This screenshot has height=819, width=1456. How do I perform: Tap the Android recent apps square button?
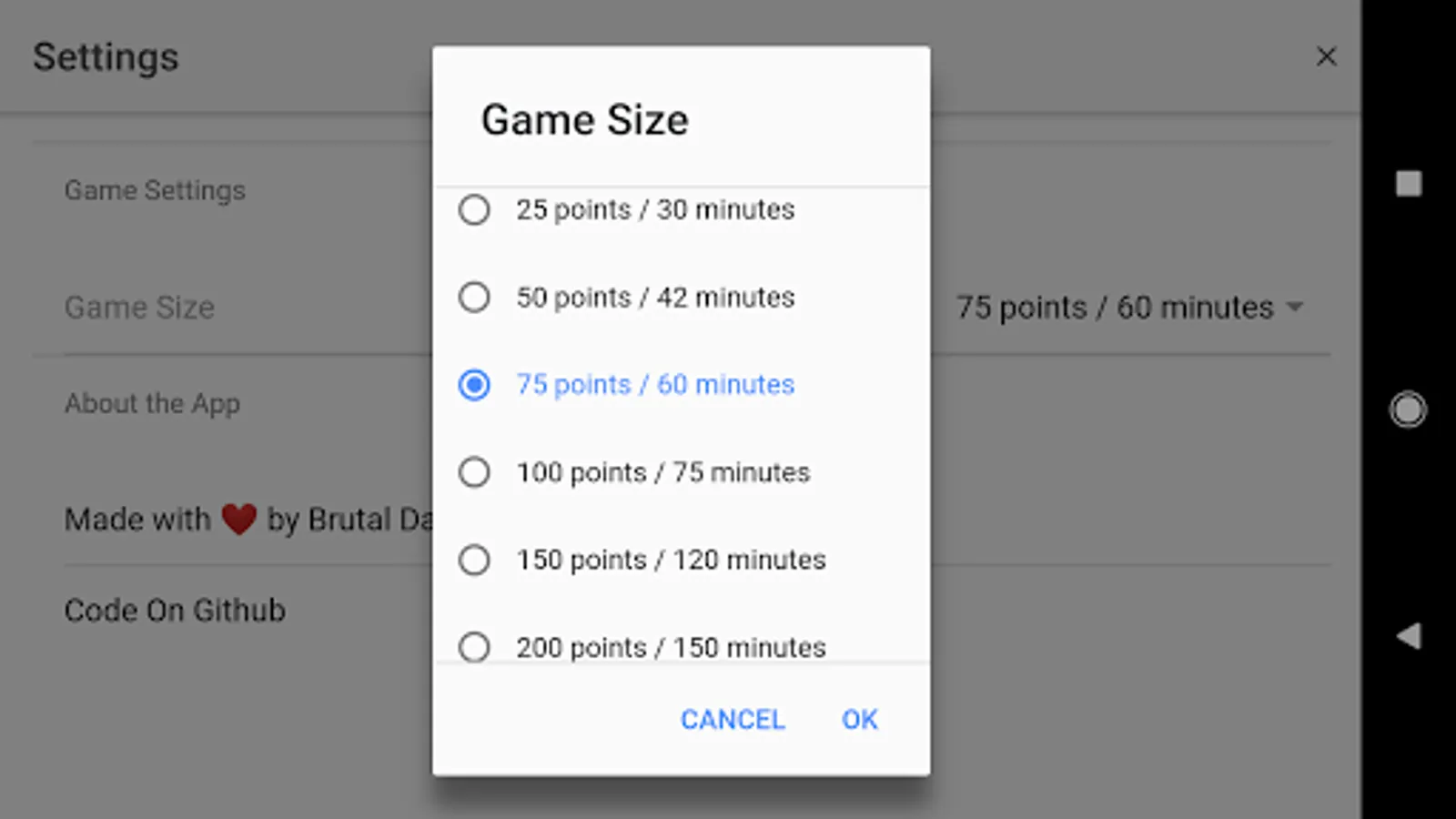point(1407,184)
